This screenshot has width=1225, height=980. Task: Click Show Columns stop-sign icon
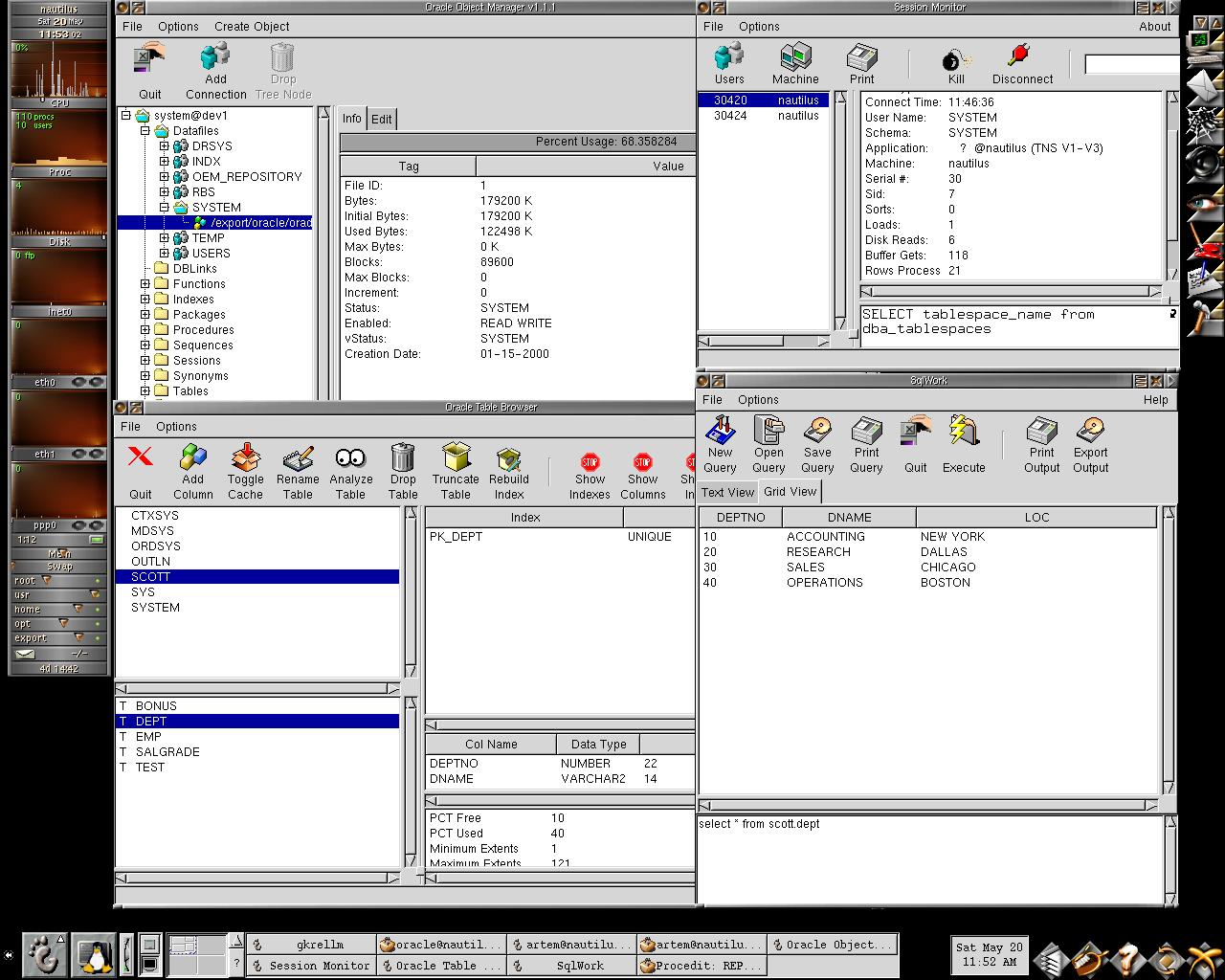(642, 462)
